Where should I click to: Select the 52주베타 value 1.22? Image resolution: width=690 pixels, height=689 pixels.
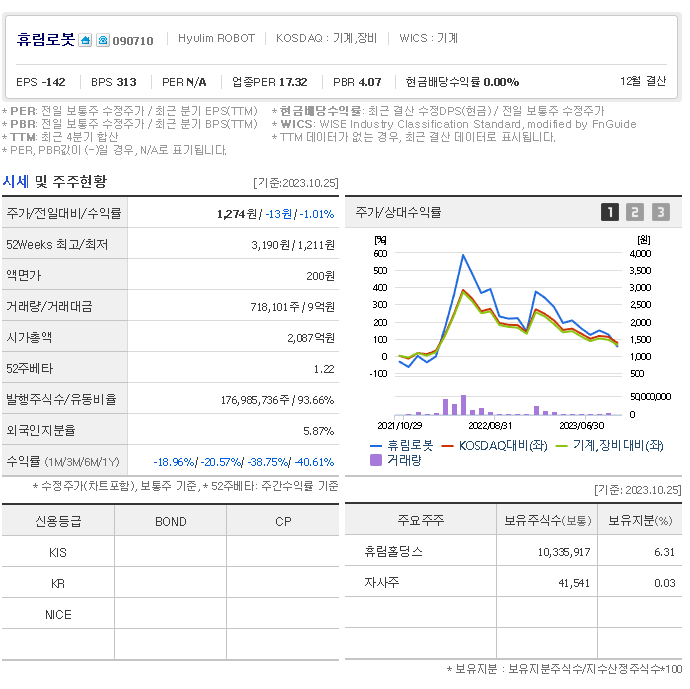(324, 369)
